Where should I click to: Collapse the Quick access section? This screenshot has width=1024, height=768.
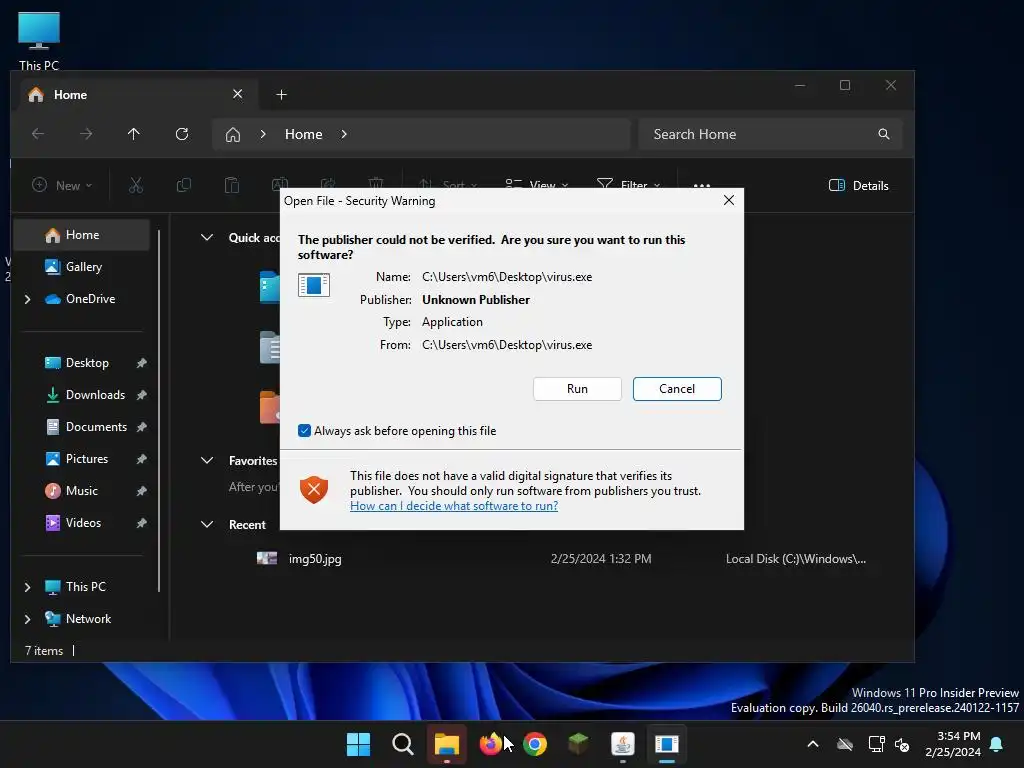coord(207,238)
